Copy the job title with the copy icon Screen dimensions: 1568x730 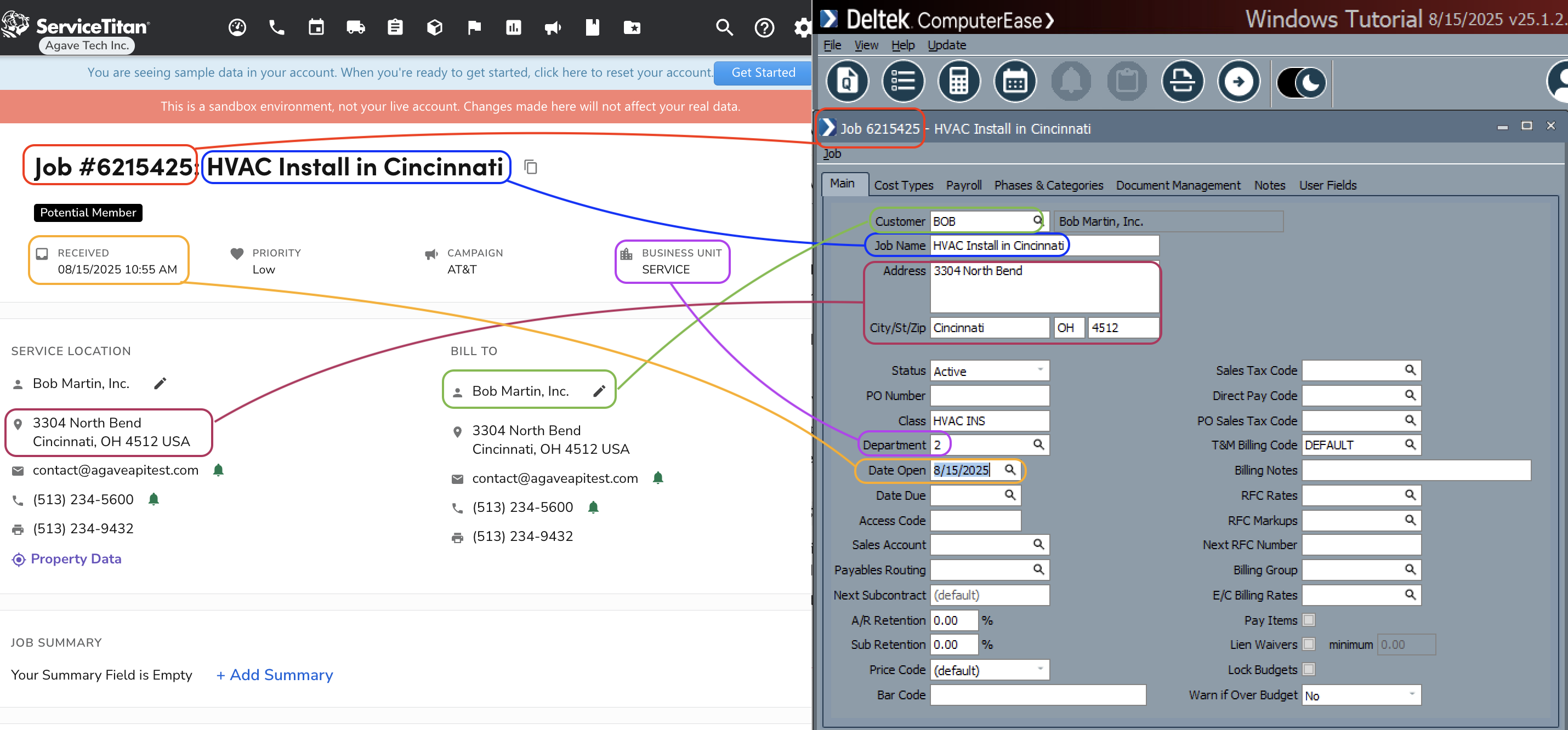coord(530,167)
